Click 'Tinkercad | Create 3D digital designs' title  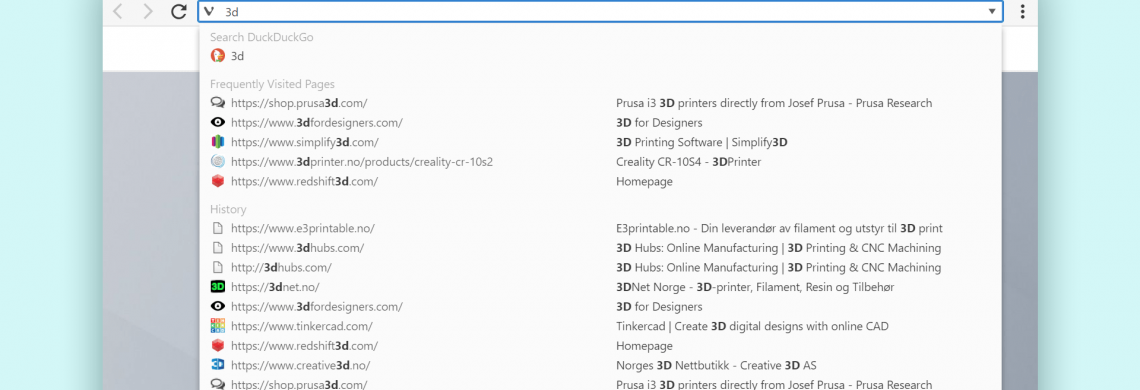click(752, 326)
